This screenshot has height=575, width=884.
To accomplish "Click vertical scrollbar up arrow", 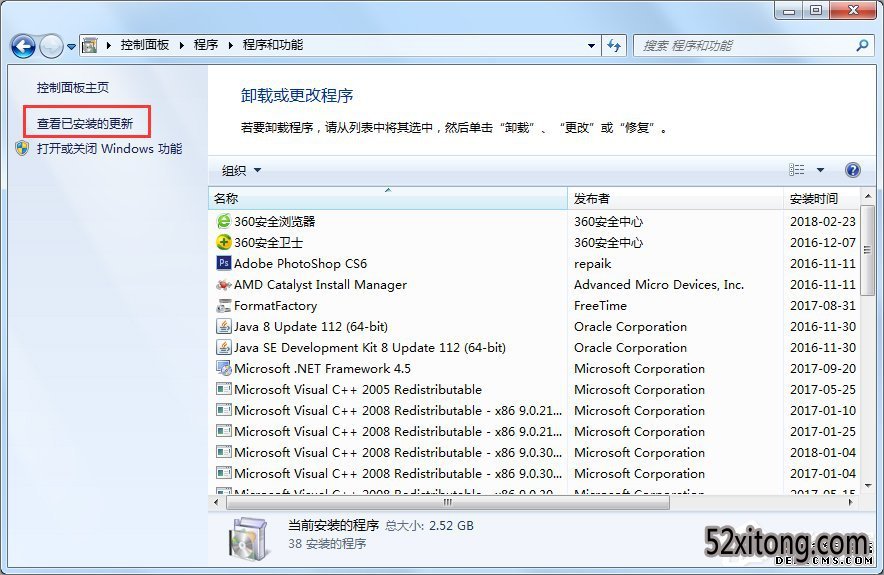I will 868,196.
